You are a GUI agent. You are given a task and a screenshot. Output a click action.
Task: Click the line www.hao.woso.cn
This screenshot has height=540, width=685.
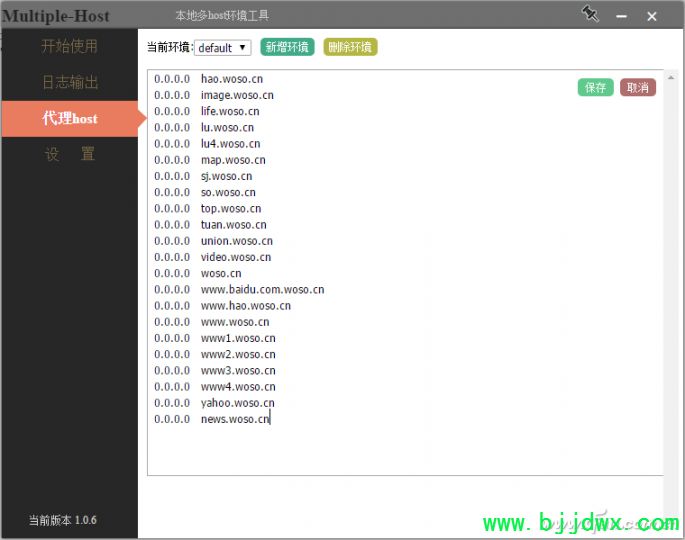[222, 305]
